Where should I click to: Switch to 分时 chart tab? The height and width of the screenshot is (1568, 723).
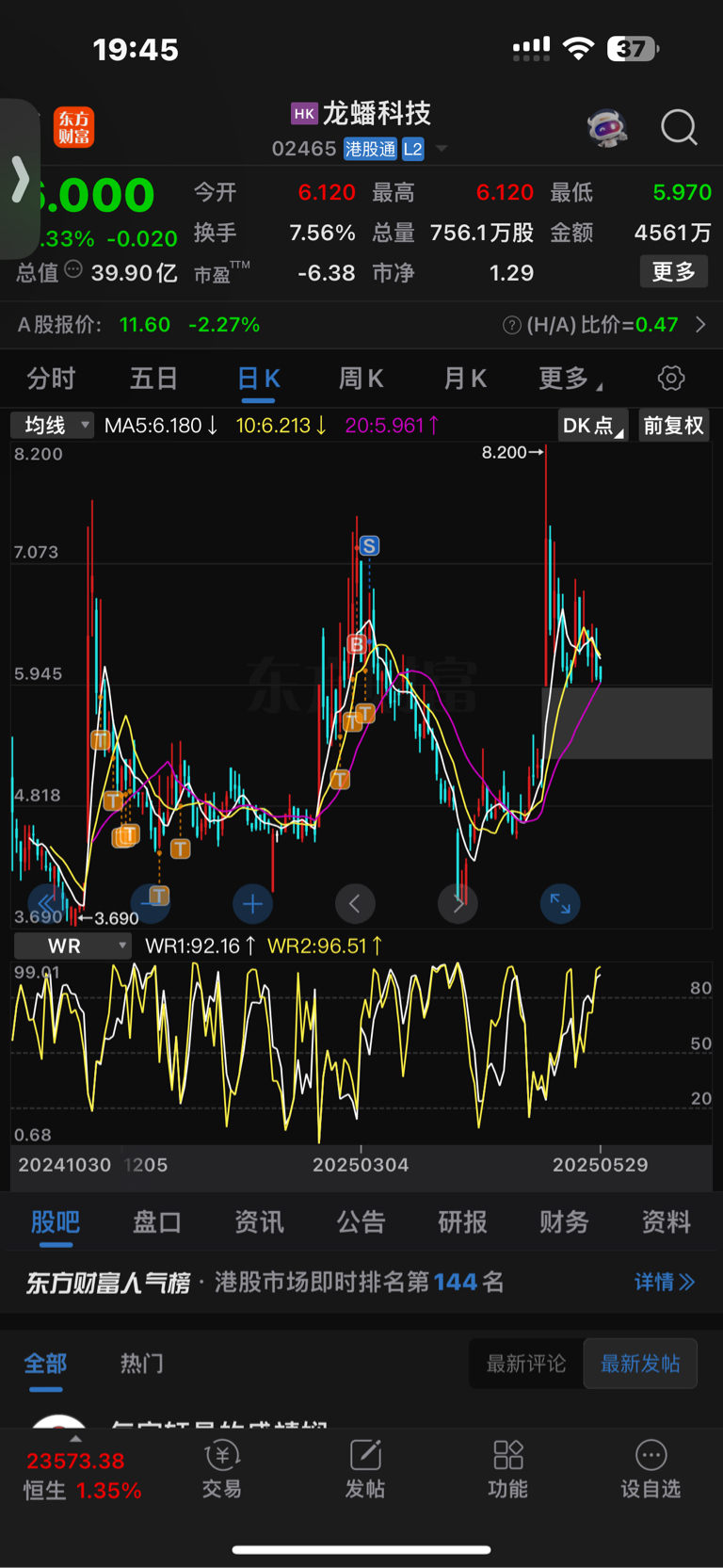tap(51, 379)
